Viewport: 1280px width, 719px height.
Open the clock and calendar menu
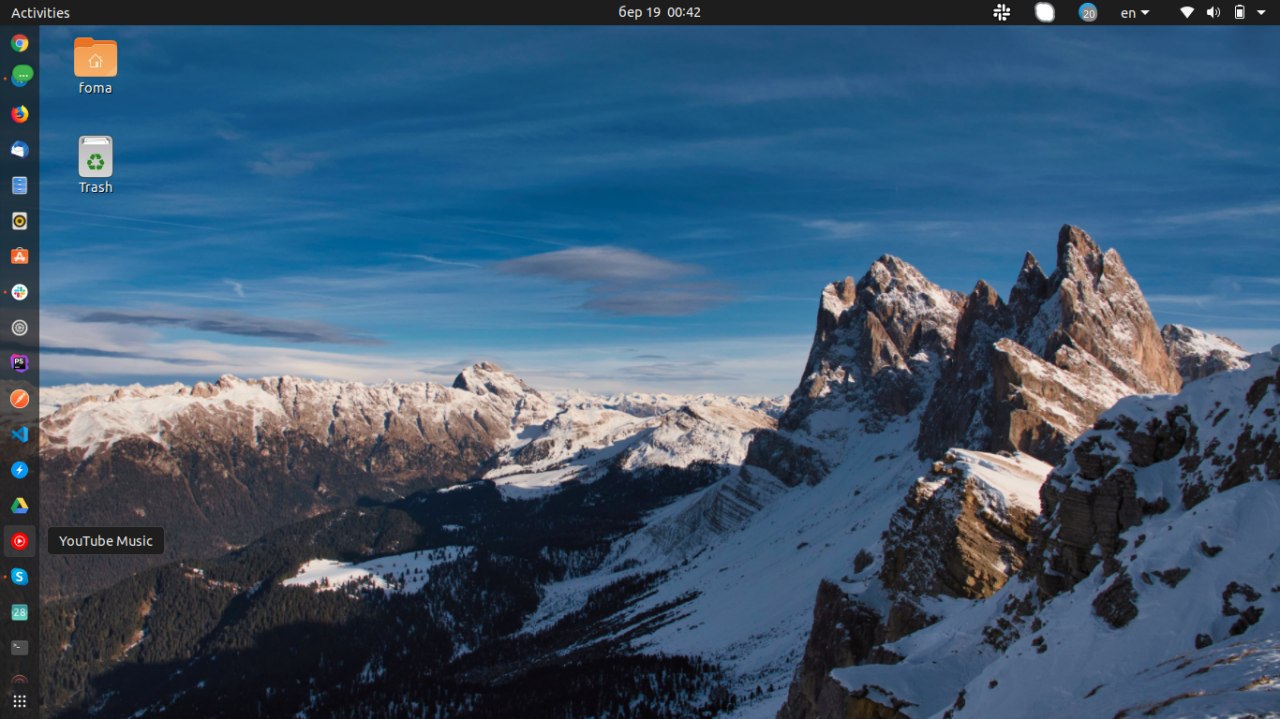(x=659, y=12)
